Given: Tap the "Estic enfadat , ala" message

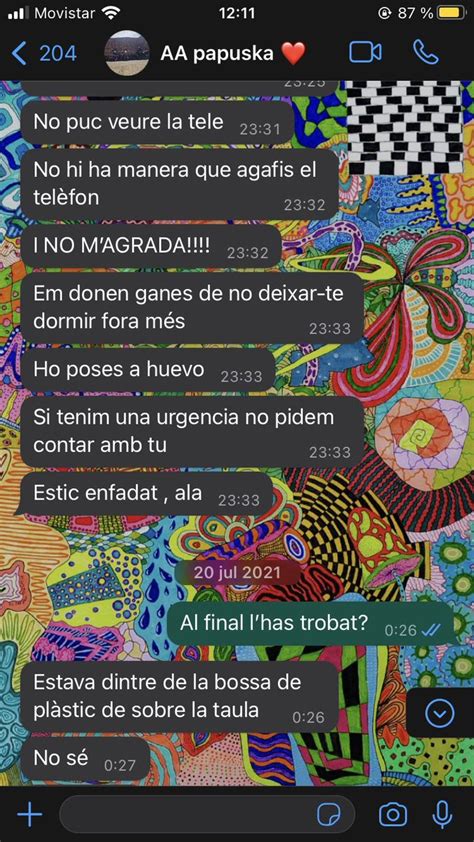Looking at the screenshot, I should tap(147, 494).
